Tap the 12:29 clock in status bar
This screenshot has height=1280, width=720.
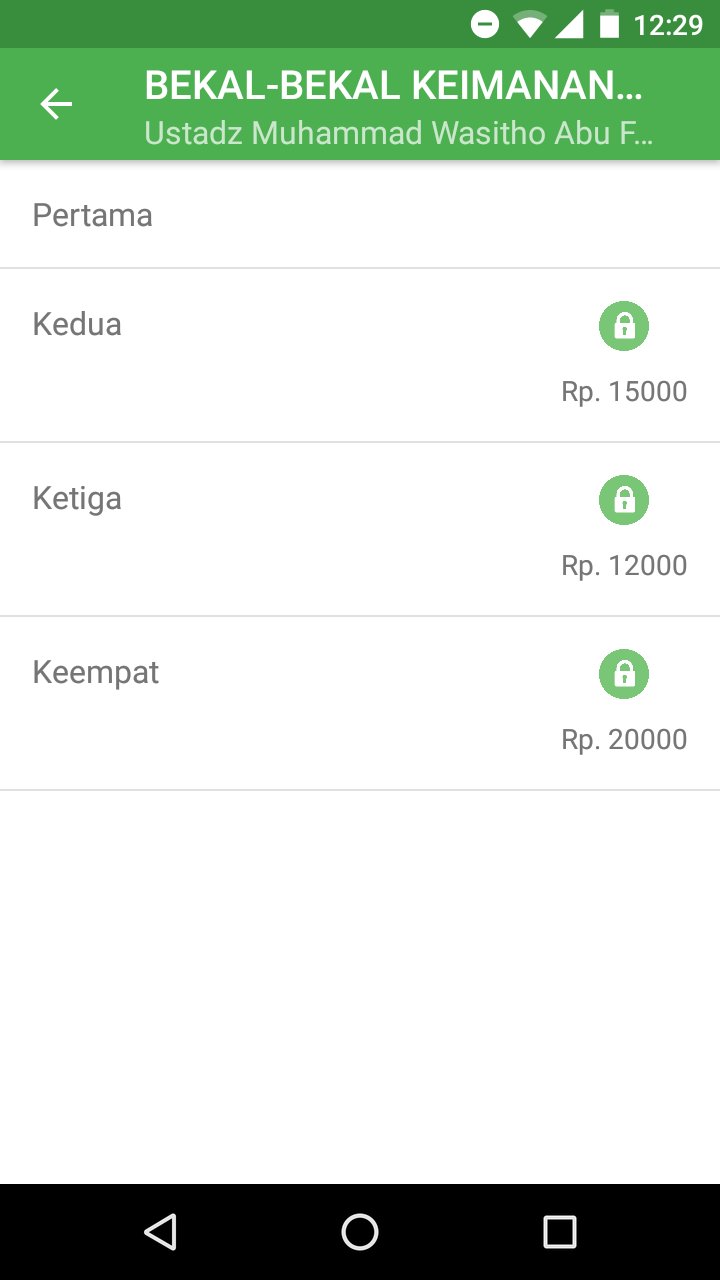coord(668,24)
